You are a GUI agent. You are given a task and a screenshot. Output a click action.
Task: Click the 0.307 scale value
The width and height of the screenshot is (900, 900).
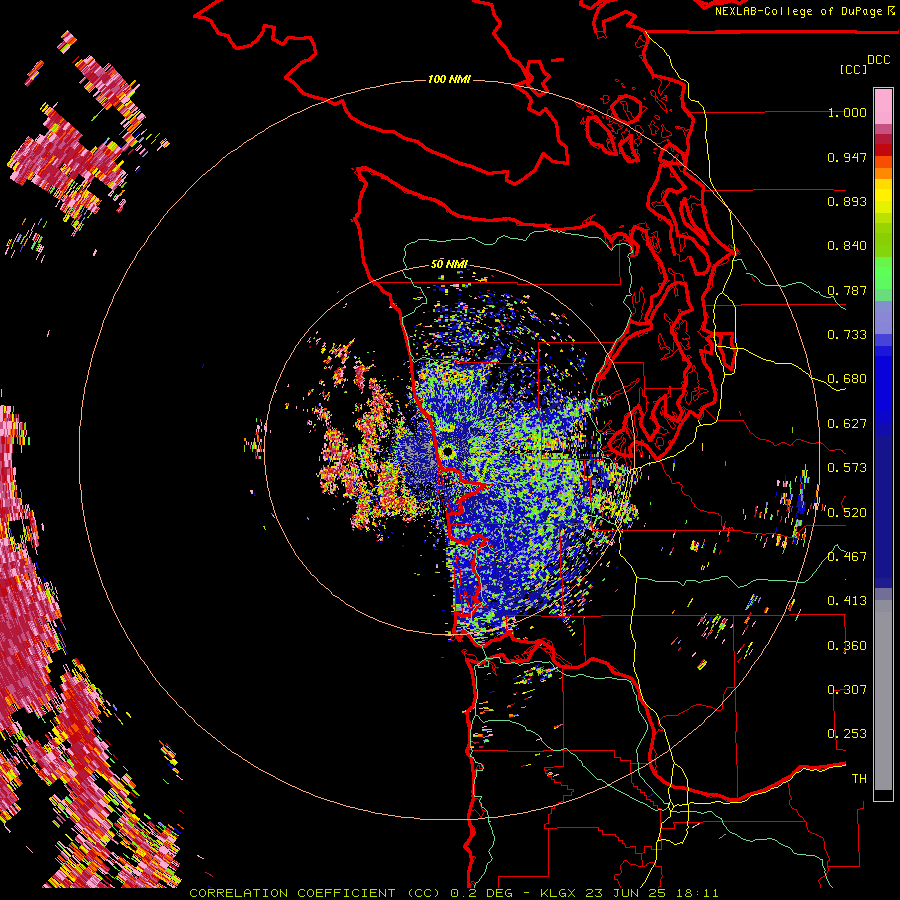pyautogui.click(x=847, y=689)
